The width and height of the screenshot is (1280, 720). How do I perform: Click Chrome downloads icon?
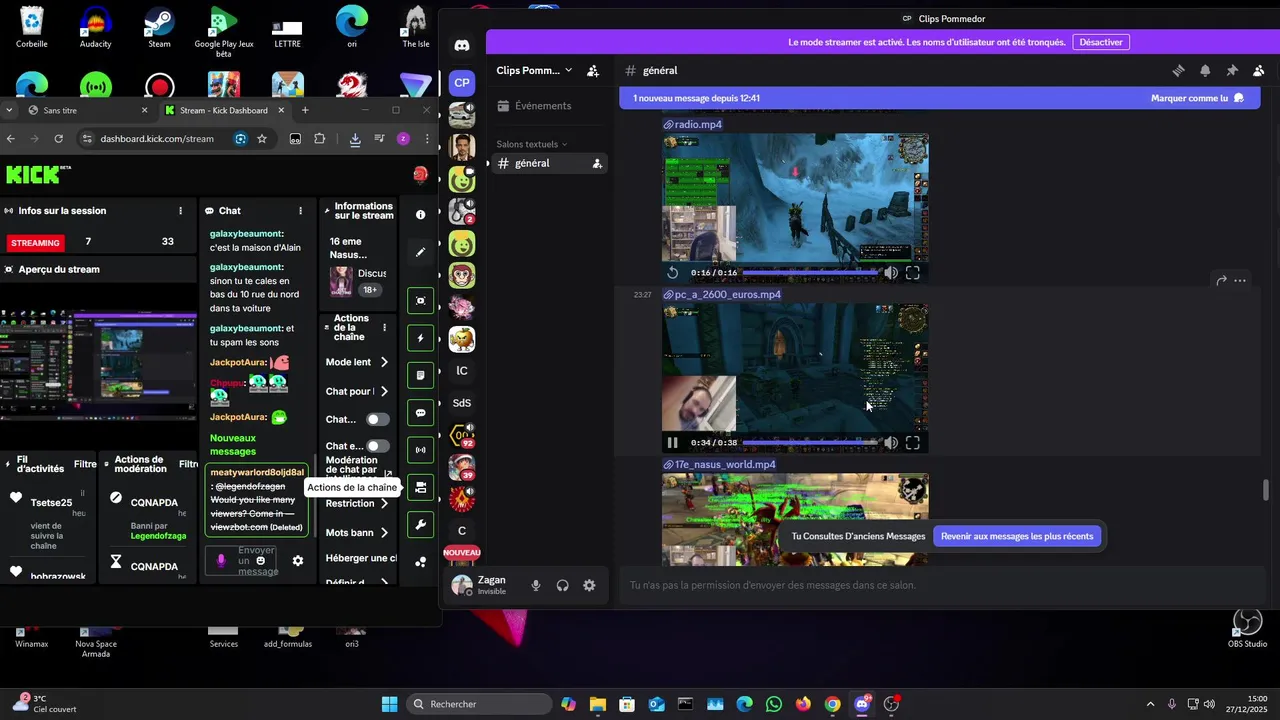[355, 139]
